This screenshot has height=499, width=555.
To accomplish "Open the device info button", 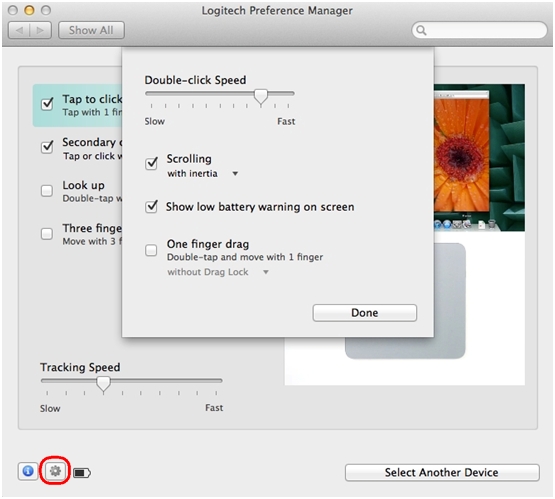I will [28, 471].
